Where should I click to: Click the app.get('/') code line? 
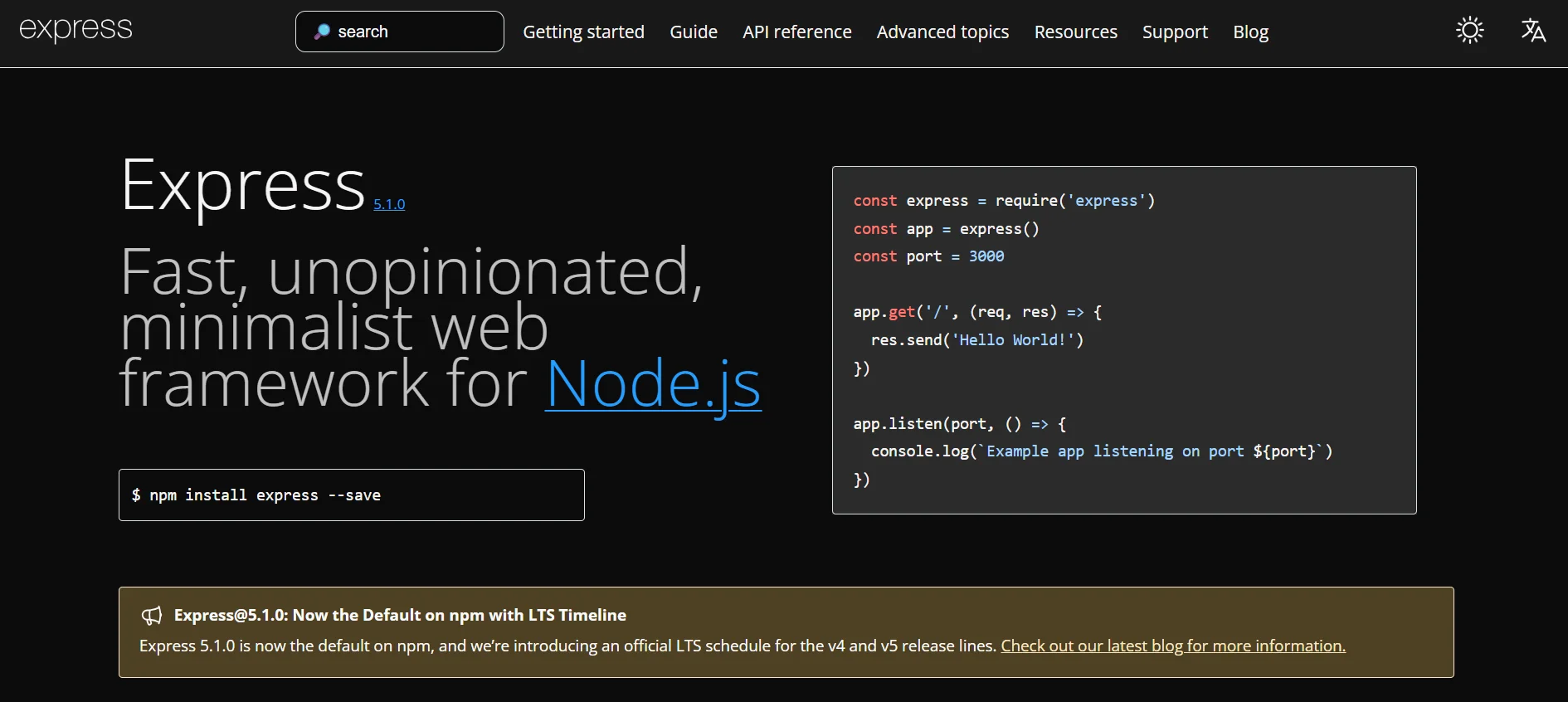click(x=977, y=313)
